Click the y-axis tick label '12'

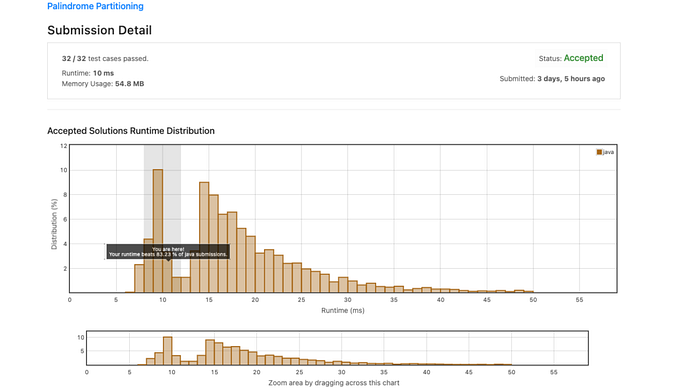[x=63, y=146]
